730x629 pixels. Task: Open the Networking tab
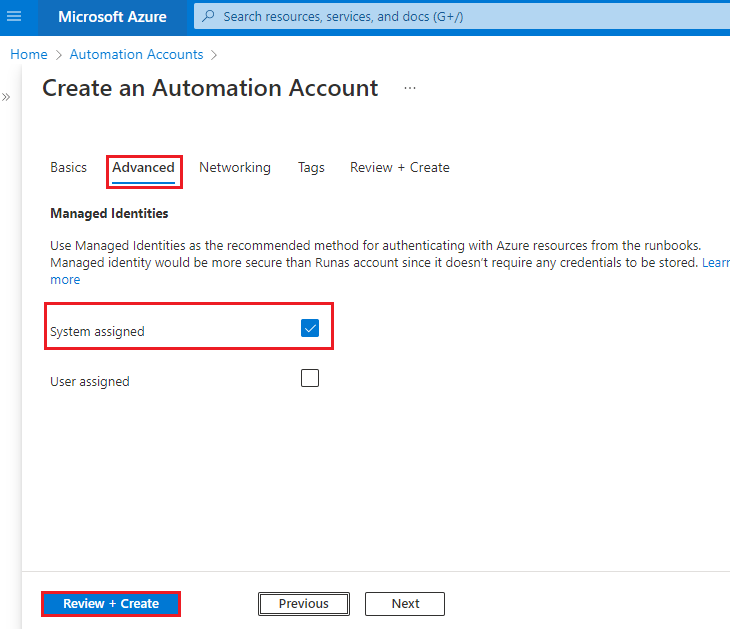click(x=235, y=168)
